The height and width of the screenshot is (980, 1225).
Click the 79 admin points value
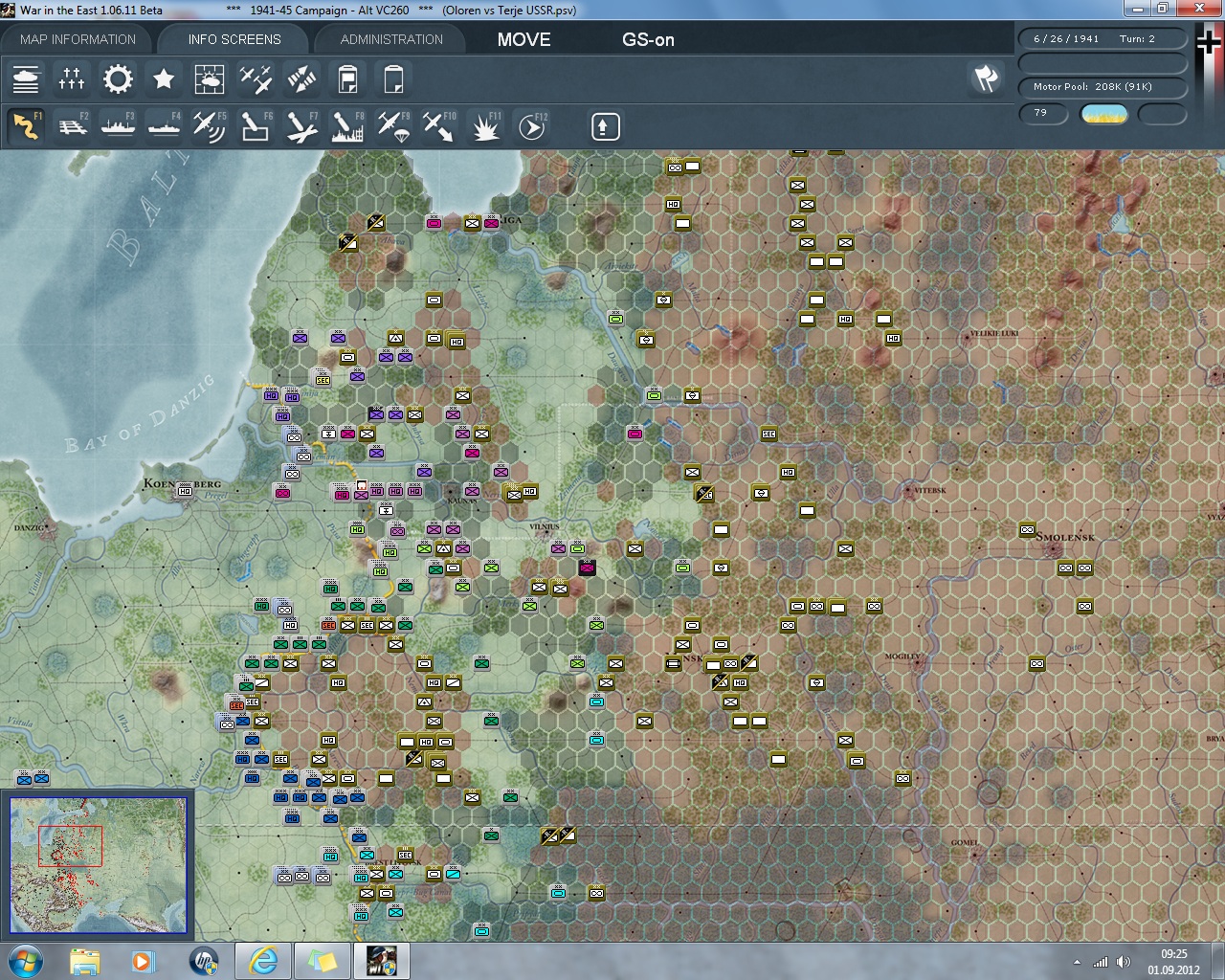1043,113
